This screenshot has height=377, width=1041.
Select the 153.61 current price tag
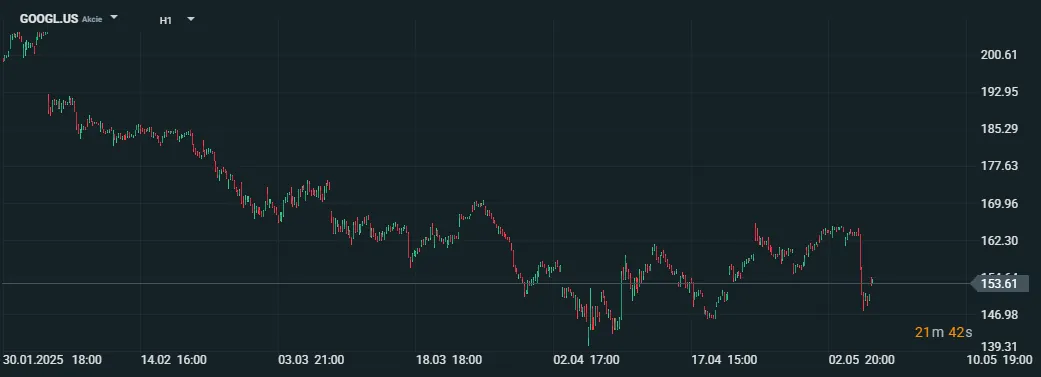pyautogui.click(x=1000, y=284)
